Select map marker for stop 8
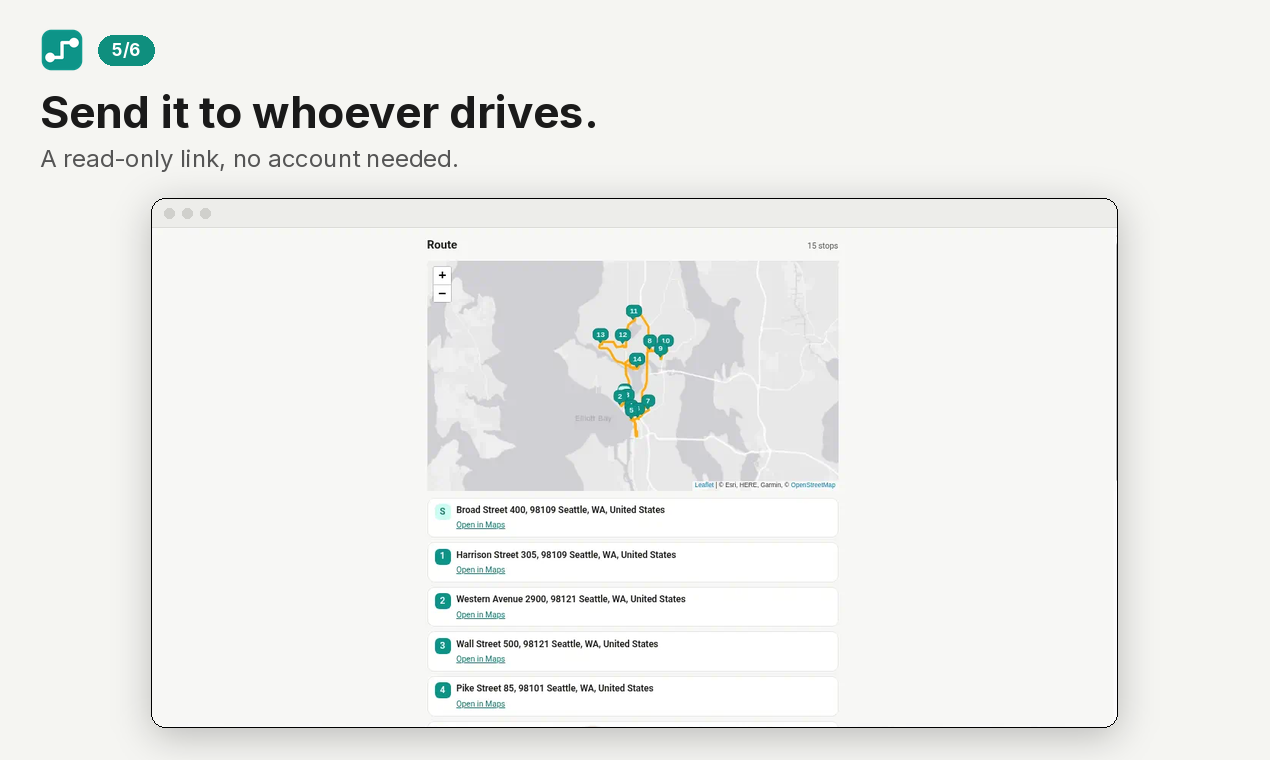 point(649,341)
